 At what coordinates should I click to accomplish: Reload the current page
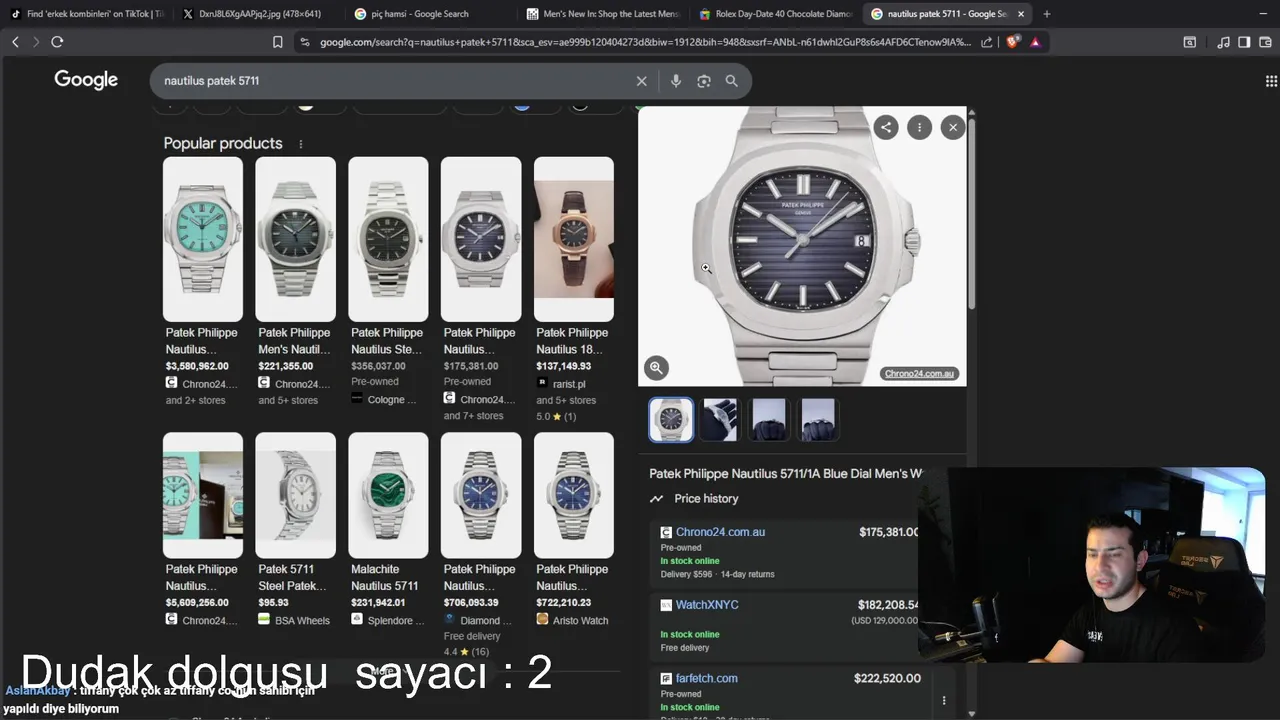coord(57,42)
